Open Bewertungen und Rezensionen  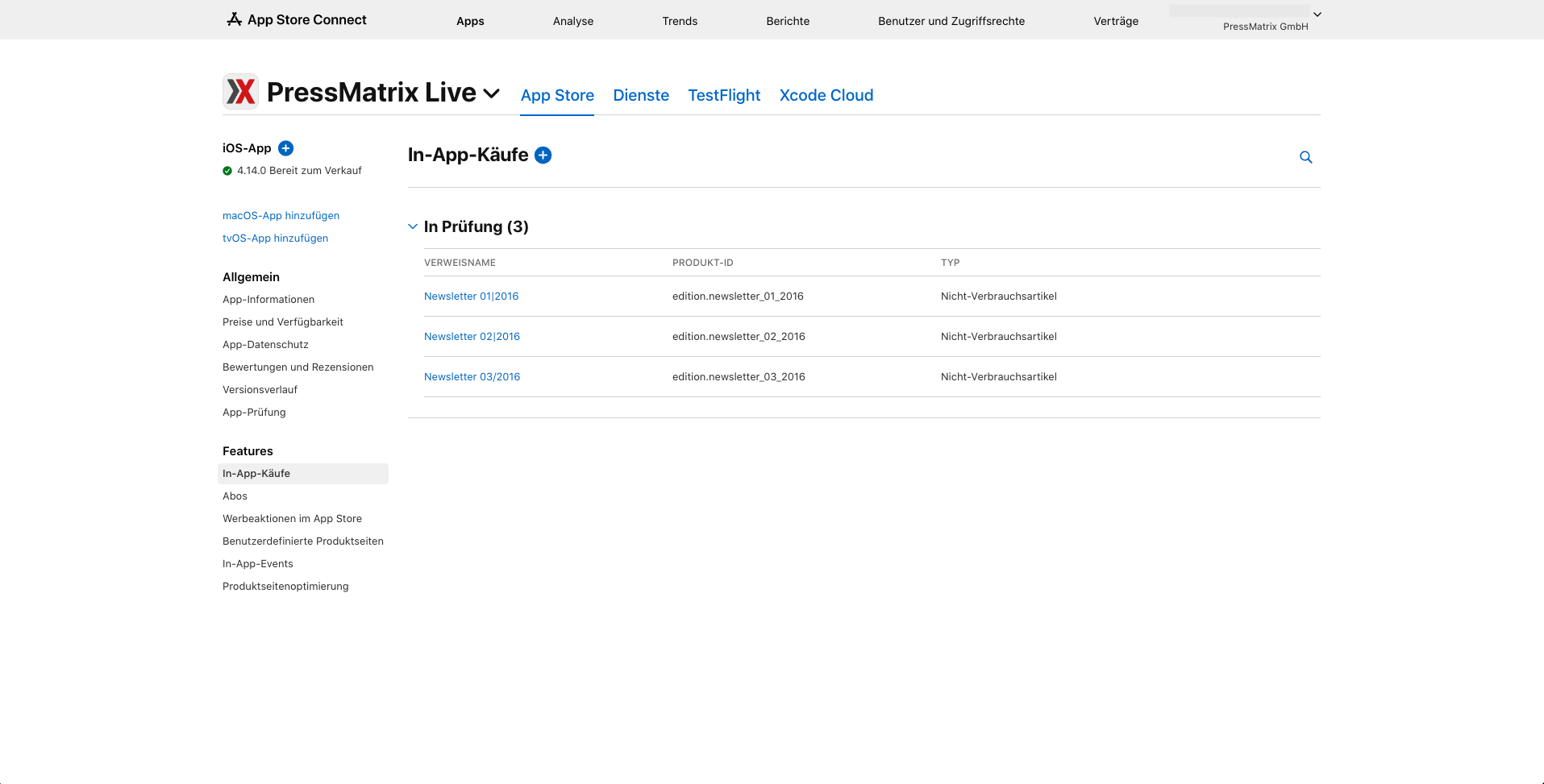(298, 367)
